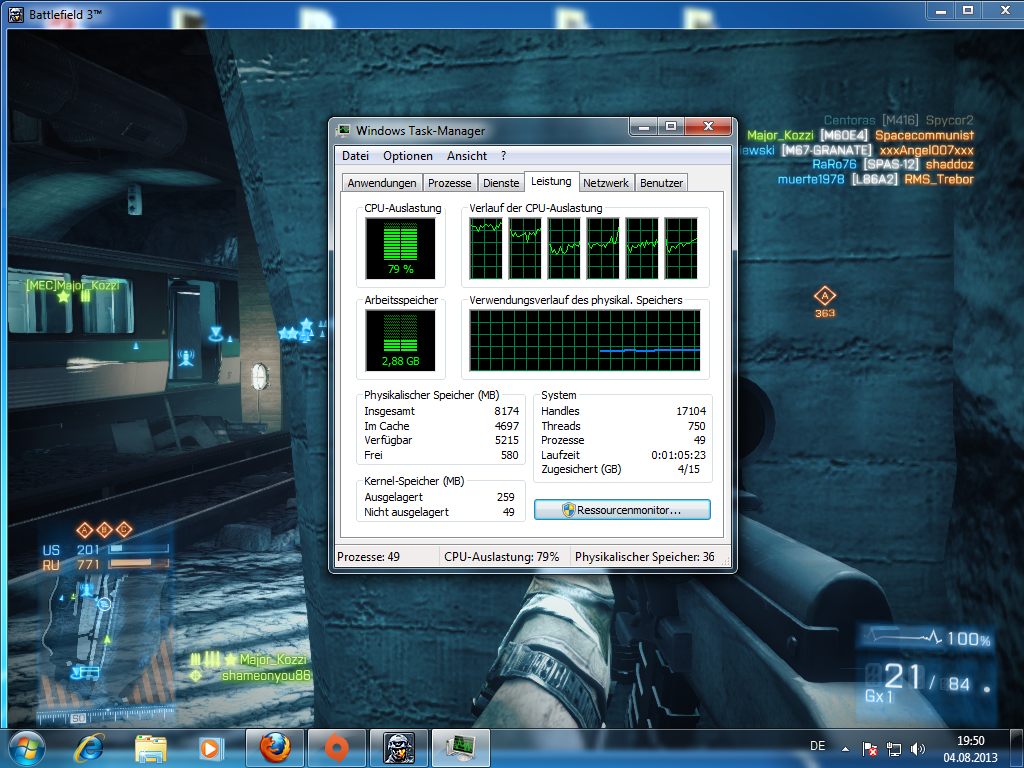Open the ? help menu
This screenshot has width=1024, height=768.
click(x=504, y=156)
